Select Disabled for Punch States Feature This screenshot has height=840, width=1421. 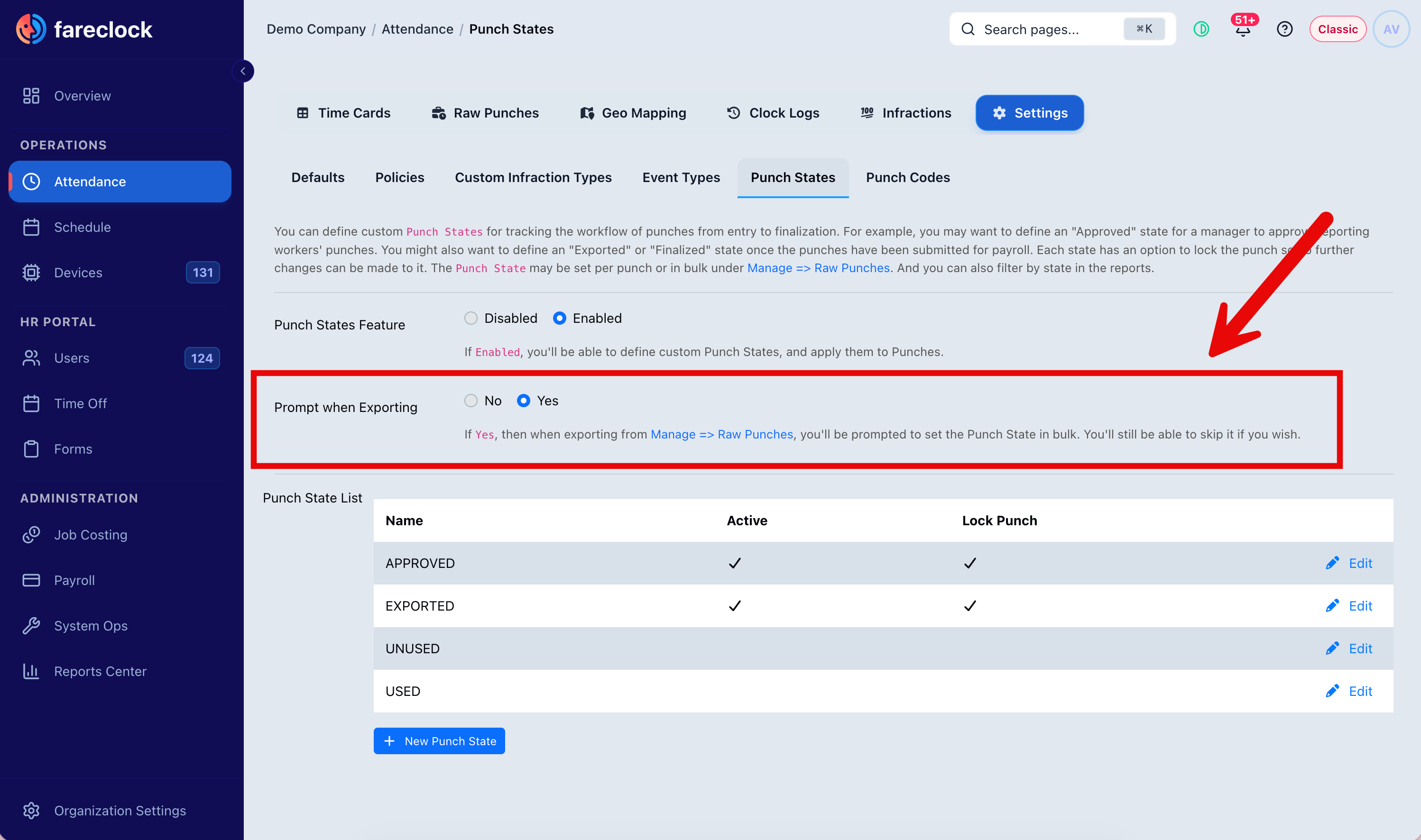(x=471, y=318)
